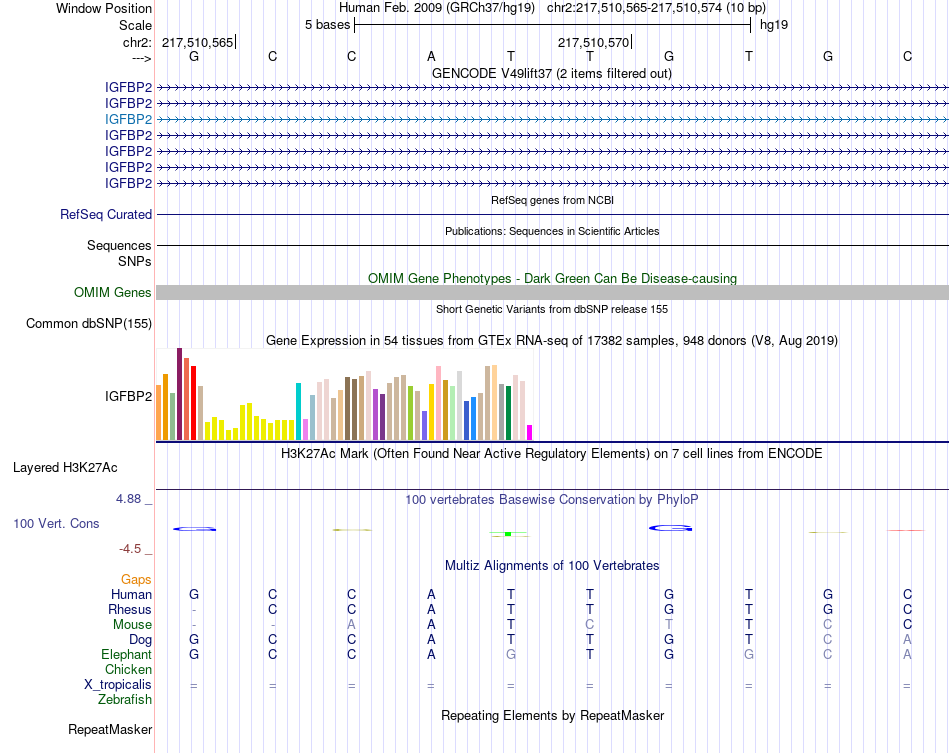Click the green PhyloP conservation mark
Screen dimensions: 950x753
(508, 534)
